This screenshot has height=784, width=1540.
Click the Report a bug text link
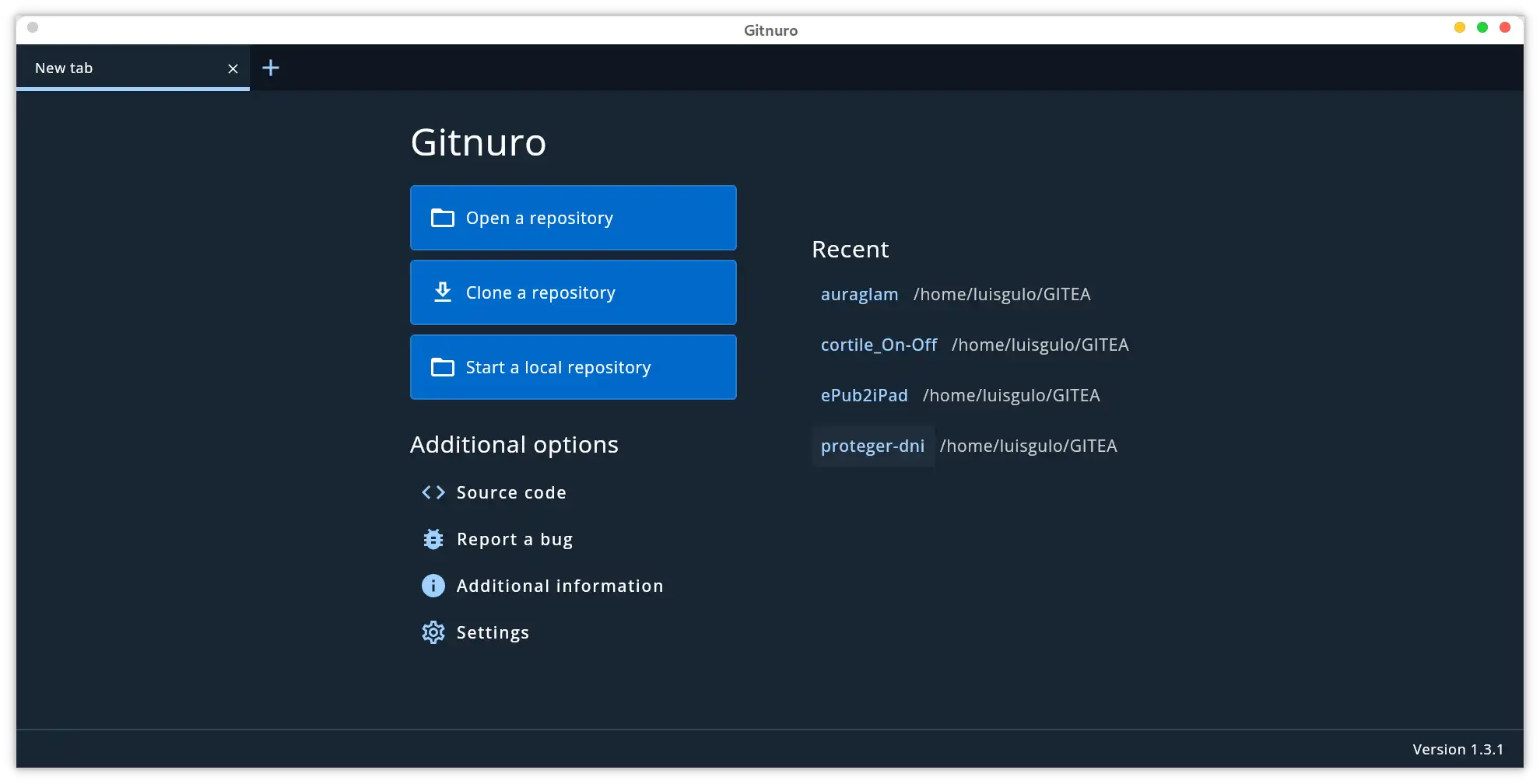tap(514, 538)
